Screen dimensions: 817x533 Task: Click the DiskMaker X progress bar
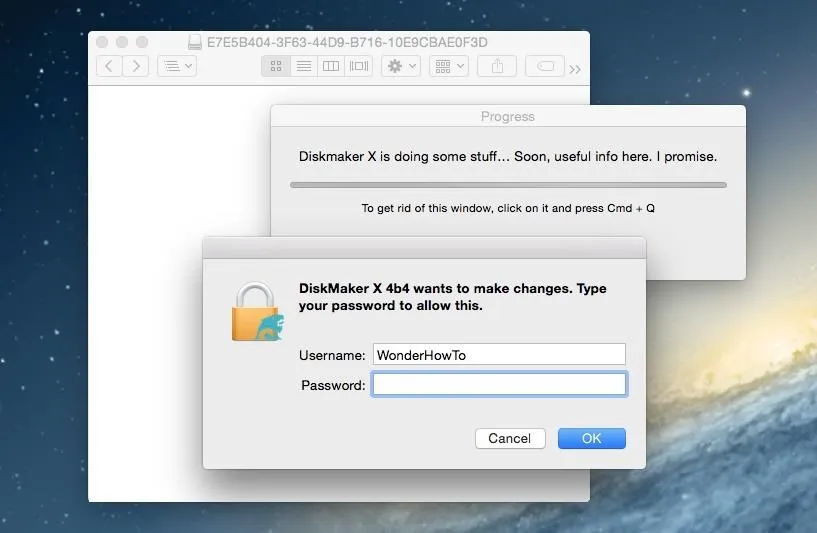coord(507,185)
